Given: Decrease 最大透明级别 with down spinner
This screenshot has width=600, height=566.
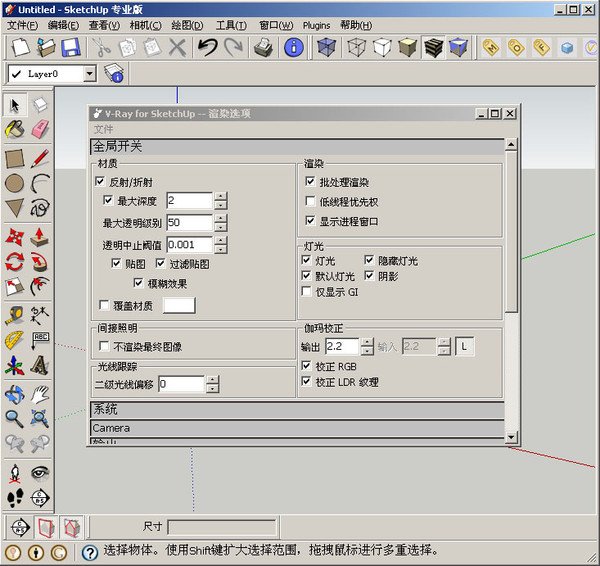Looking at the screenshot, I should (220, 227).
